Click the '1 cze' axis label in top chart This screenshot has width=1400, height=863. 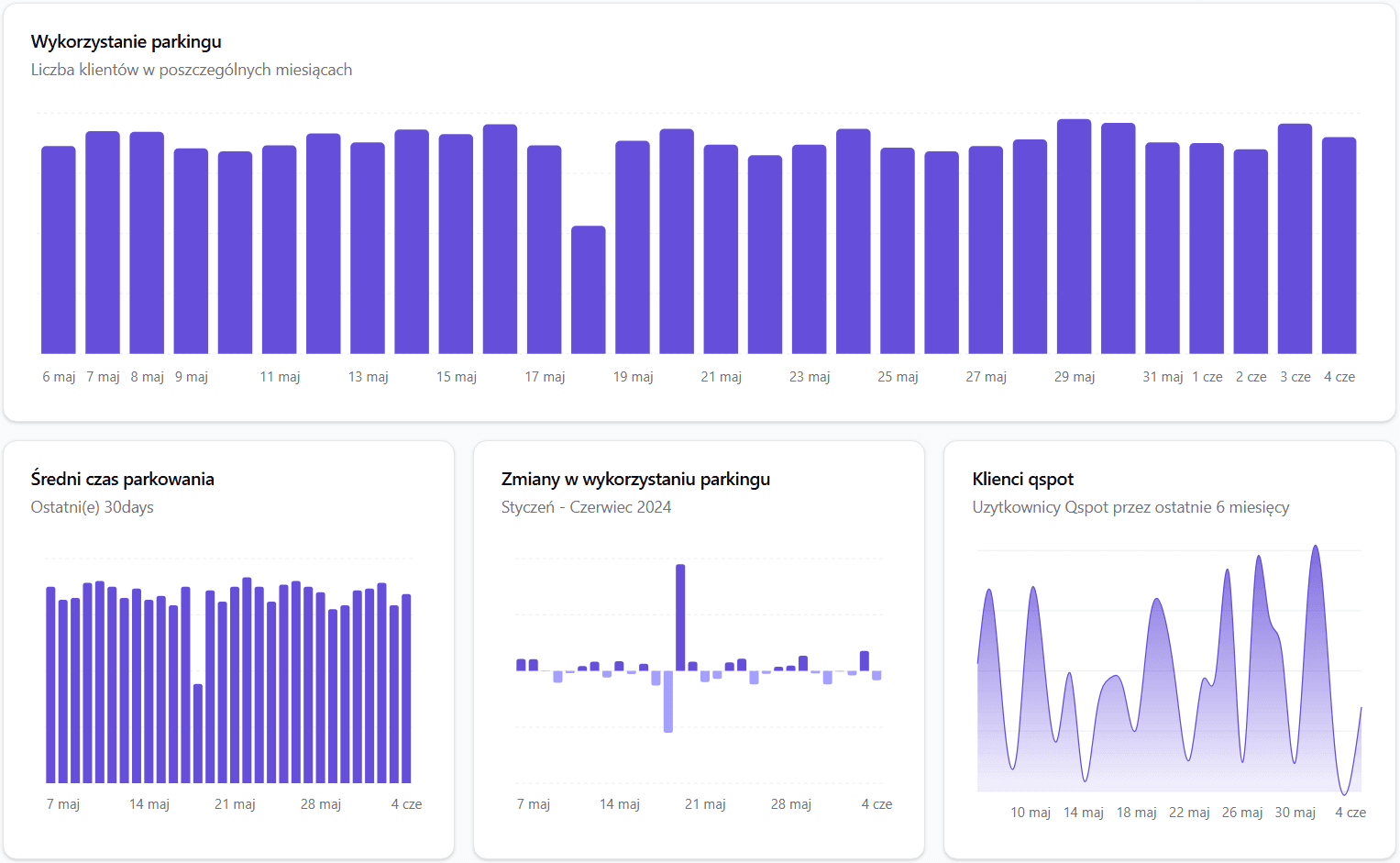[1207, 377]
